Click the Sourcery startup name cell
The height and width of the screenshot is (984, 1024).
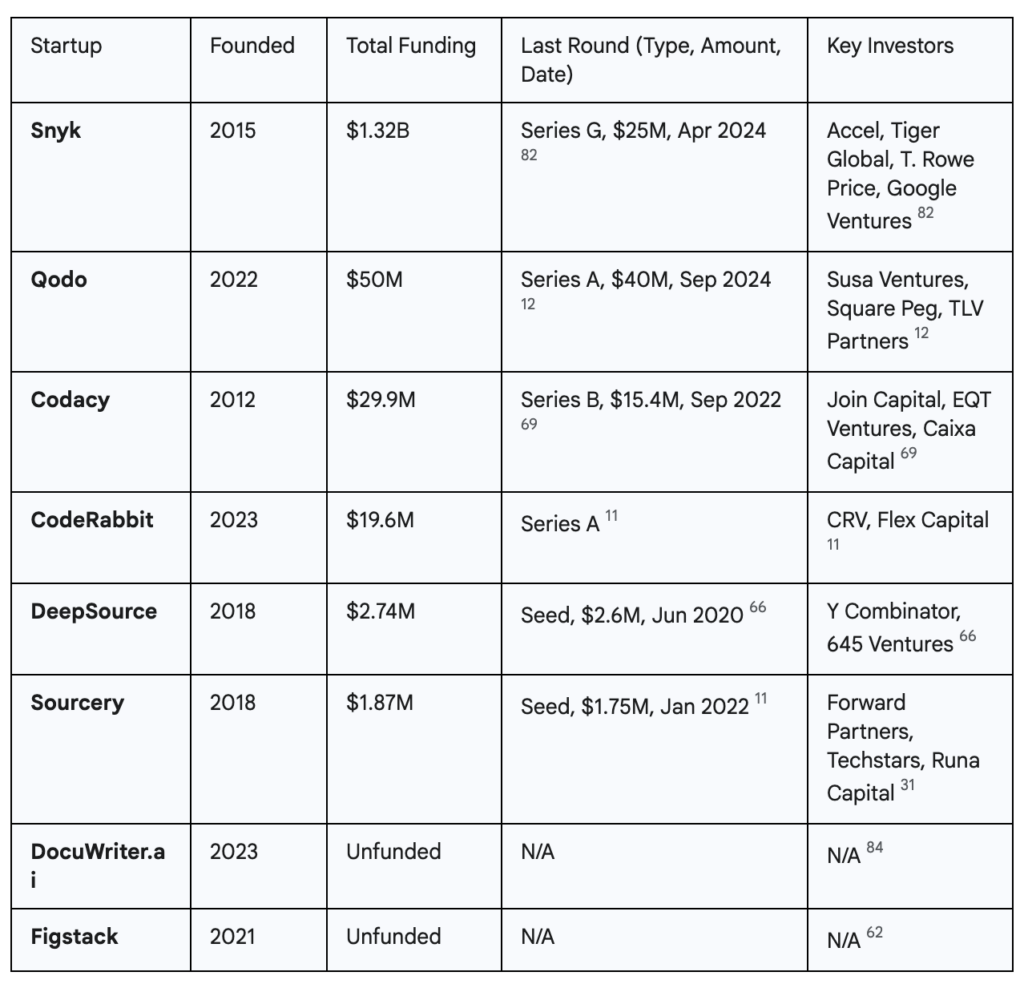click(x=101, y=749)
